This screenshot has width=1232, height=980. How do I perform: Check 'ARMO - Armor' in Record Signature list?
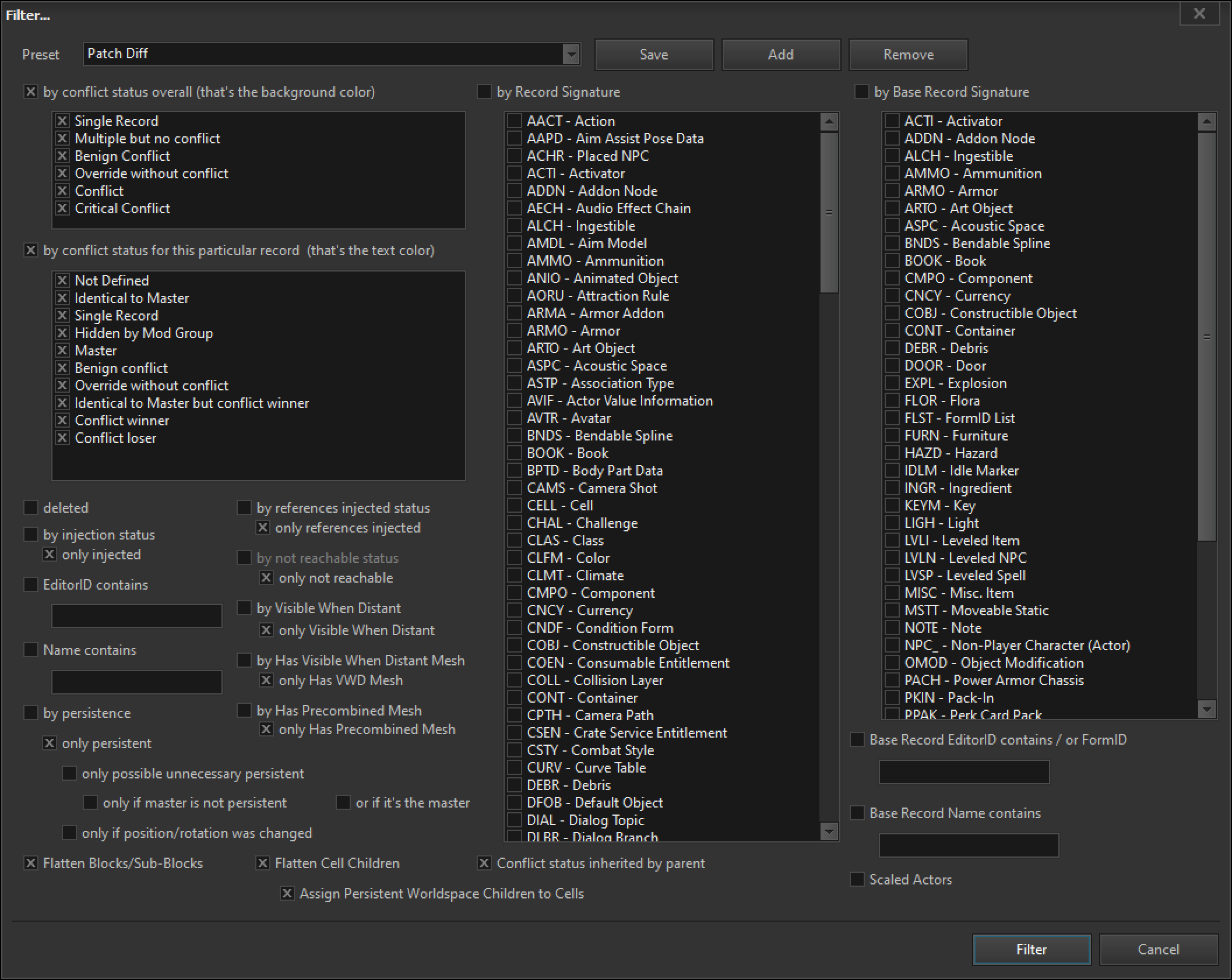515,331
